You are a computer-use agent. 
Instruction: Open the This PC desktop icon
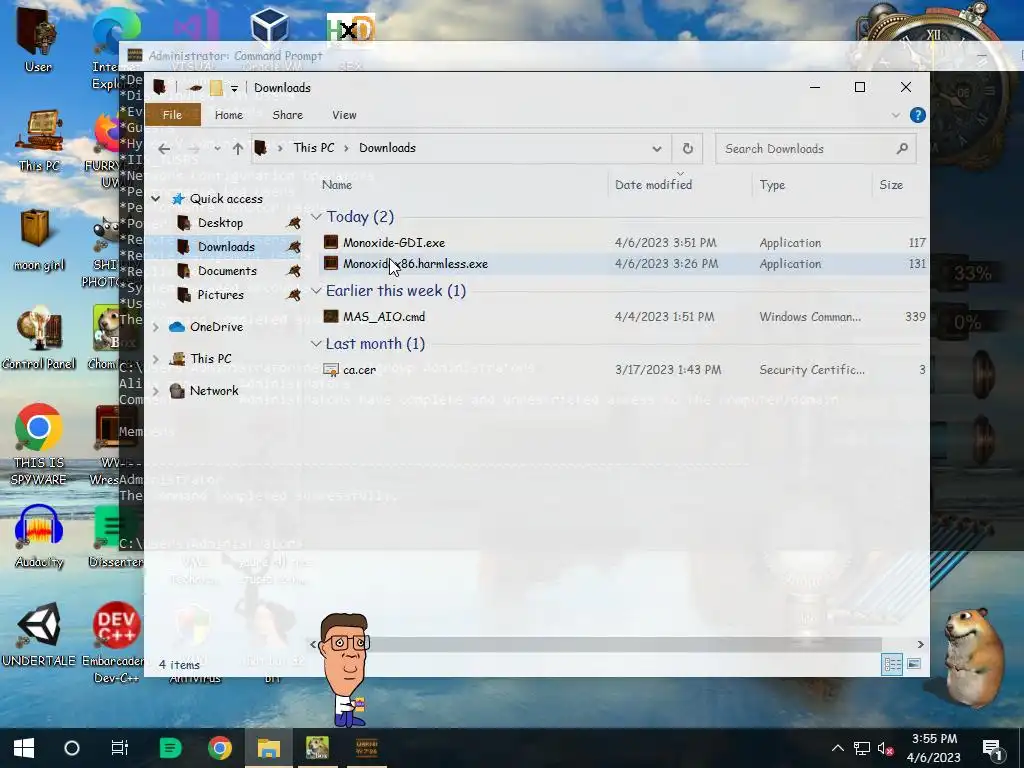[39, 140]
